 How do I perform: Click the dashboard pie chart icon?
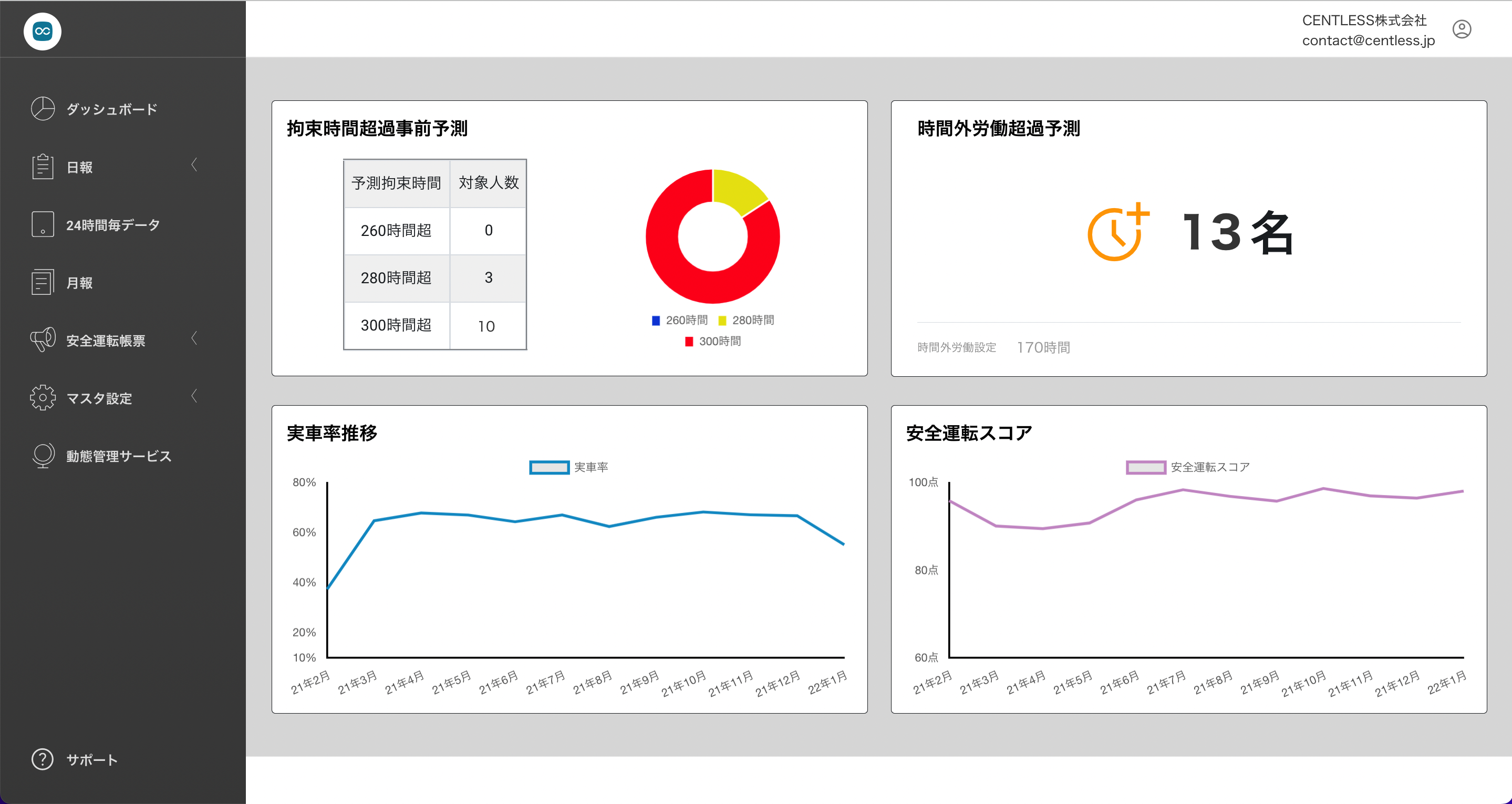click(x=42, y=109)
